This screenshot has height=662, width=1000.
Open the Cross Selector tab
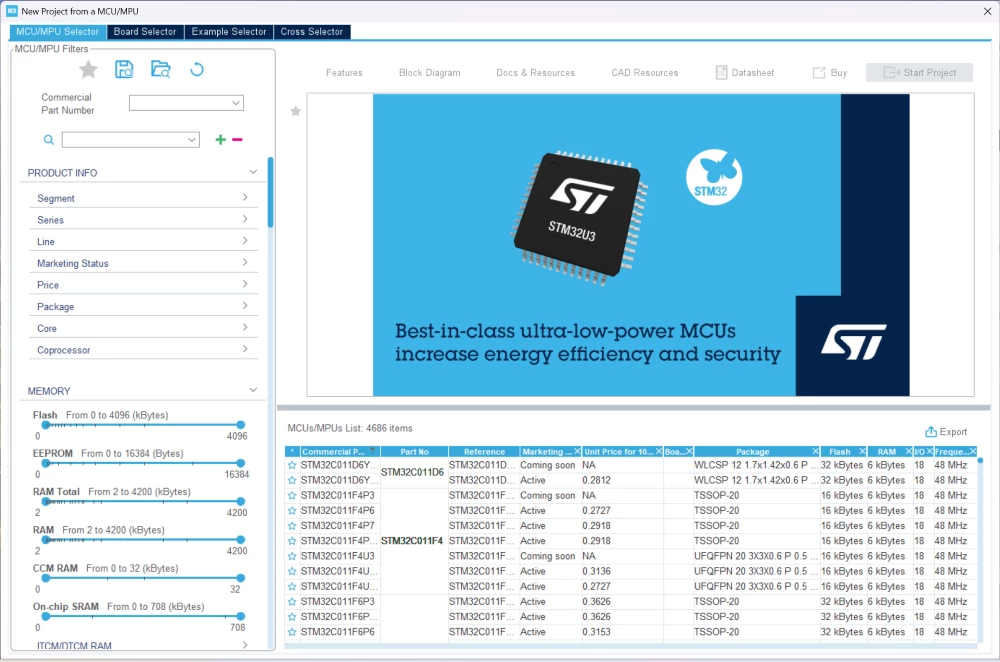(311, 32)
